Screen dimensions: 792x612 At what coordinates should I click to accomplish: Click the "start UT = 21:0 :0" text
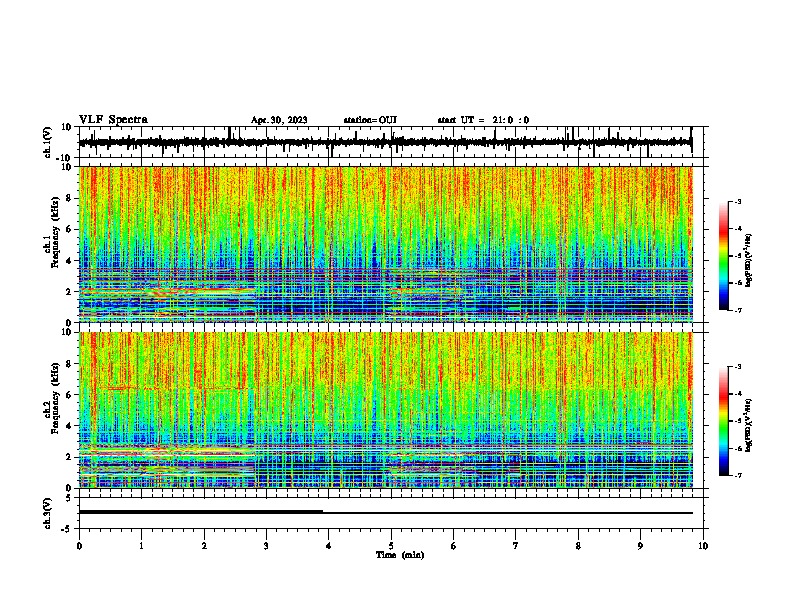coord(483,120)
